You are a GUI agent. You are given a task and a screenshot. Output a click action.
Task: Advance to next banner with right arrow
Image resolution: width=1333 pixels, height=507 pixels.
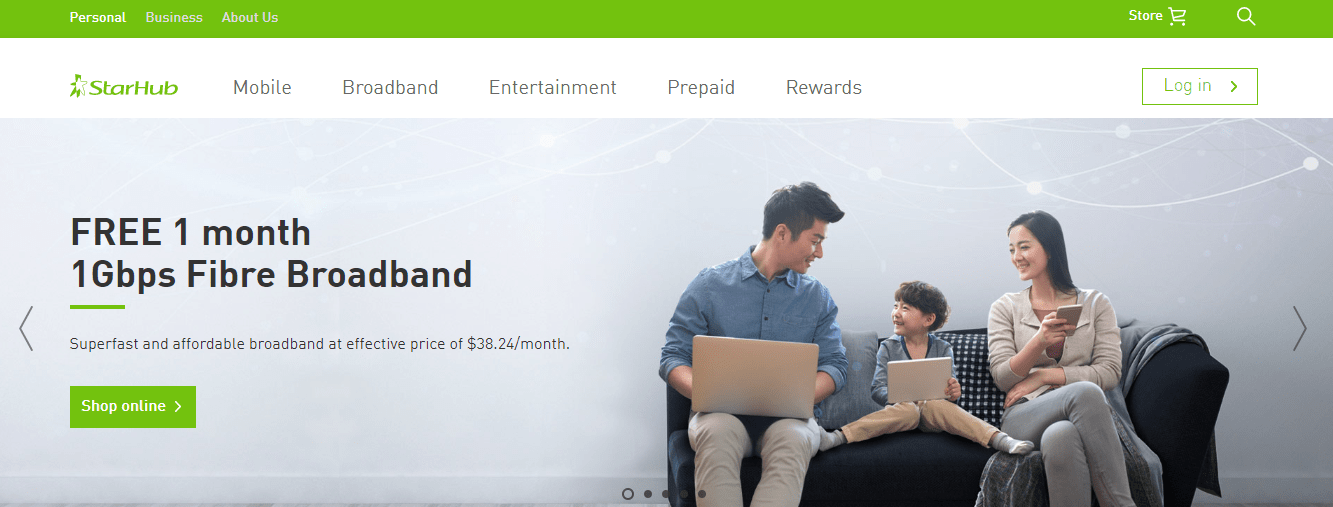pos(1299,328)
